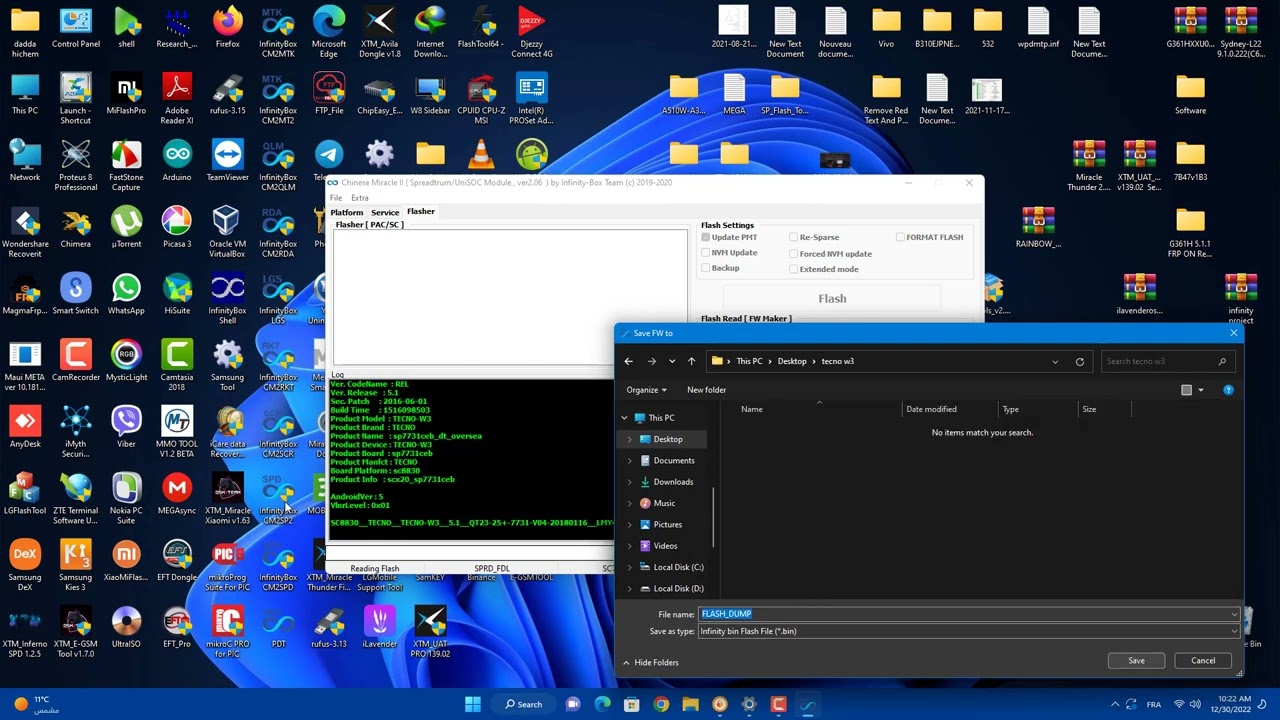Expand the Documents node in navigation tree

tap(630, 461)
